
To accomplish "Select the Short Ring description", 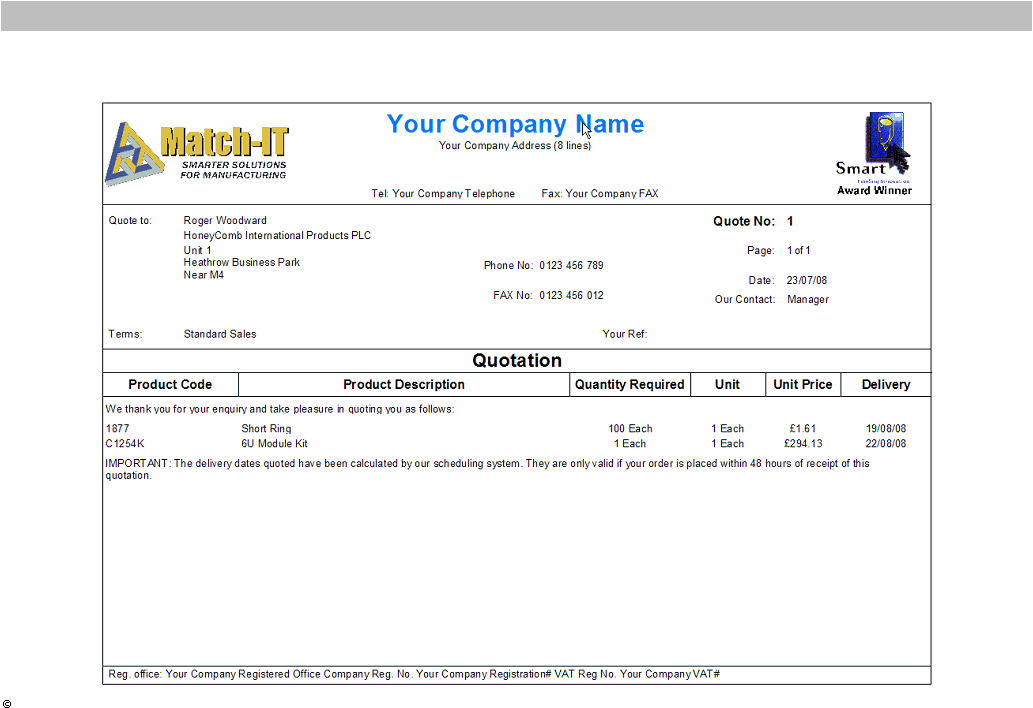I will coord(266,429).
